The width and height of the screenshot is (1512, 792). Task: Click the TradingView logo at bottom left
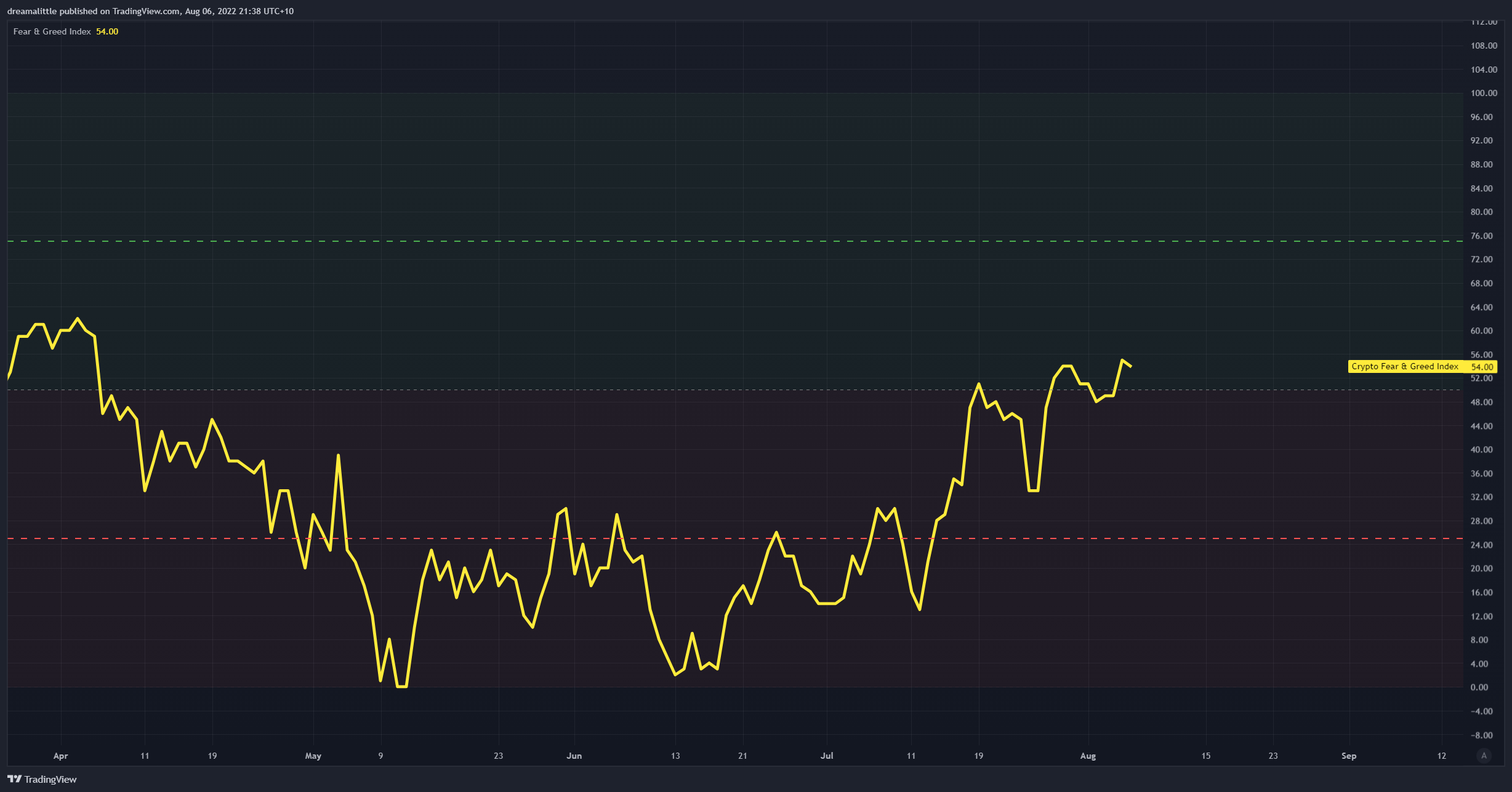(42, 779)
